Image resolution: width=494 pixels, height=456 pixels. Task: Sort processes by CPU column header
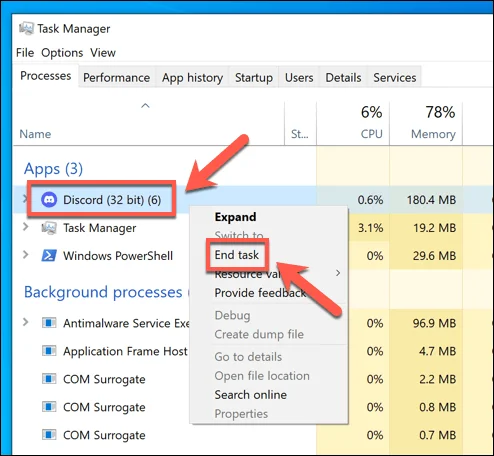click(x=353, y=123)
